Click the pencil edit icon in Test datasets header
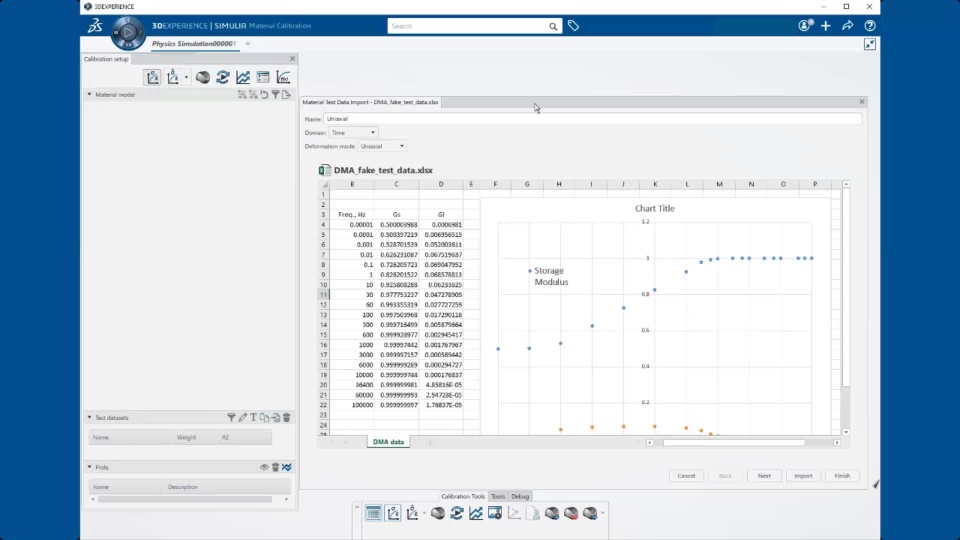The image size is (960, 540). [242, 418]
